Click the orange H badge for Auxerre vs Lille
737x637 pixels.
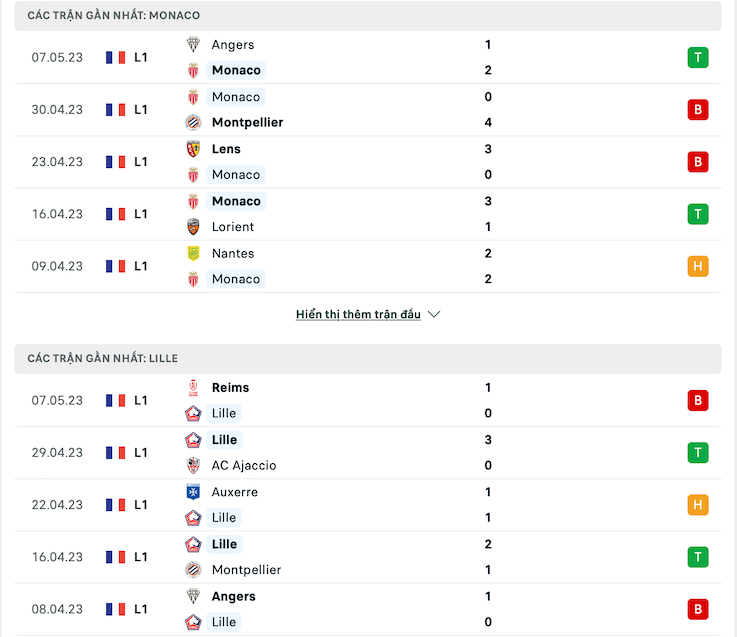[x=698, y=505]
